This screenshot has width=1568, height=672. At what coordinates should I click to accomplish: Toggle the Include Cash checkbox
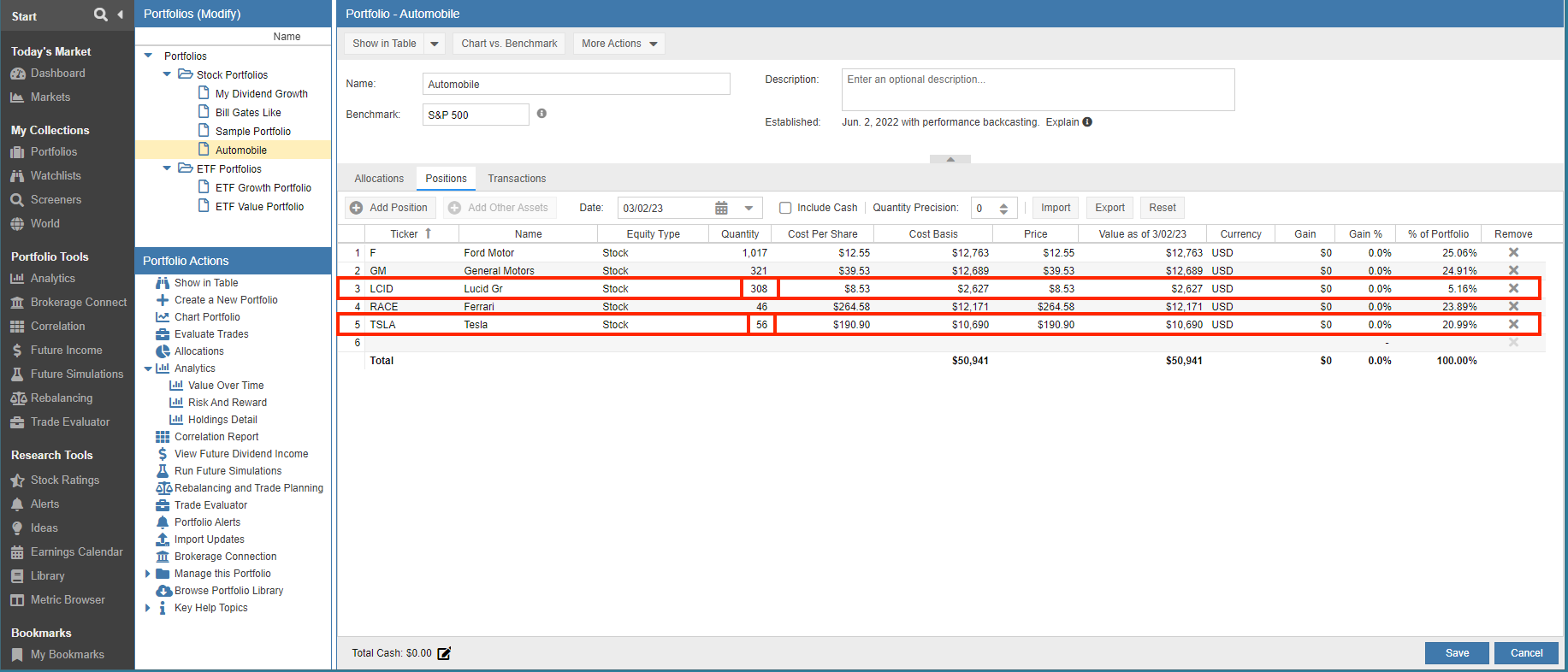(785, 208)
